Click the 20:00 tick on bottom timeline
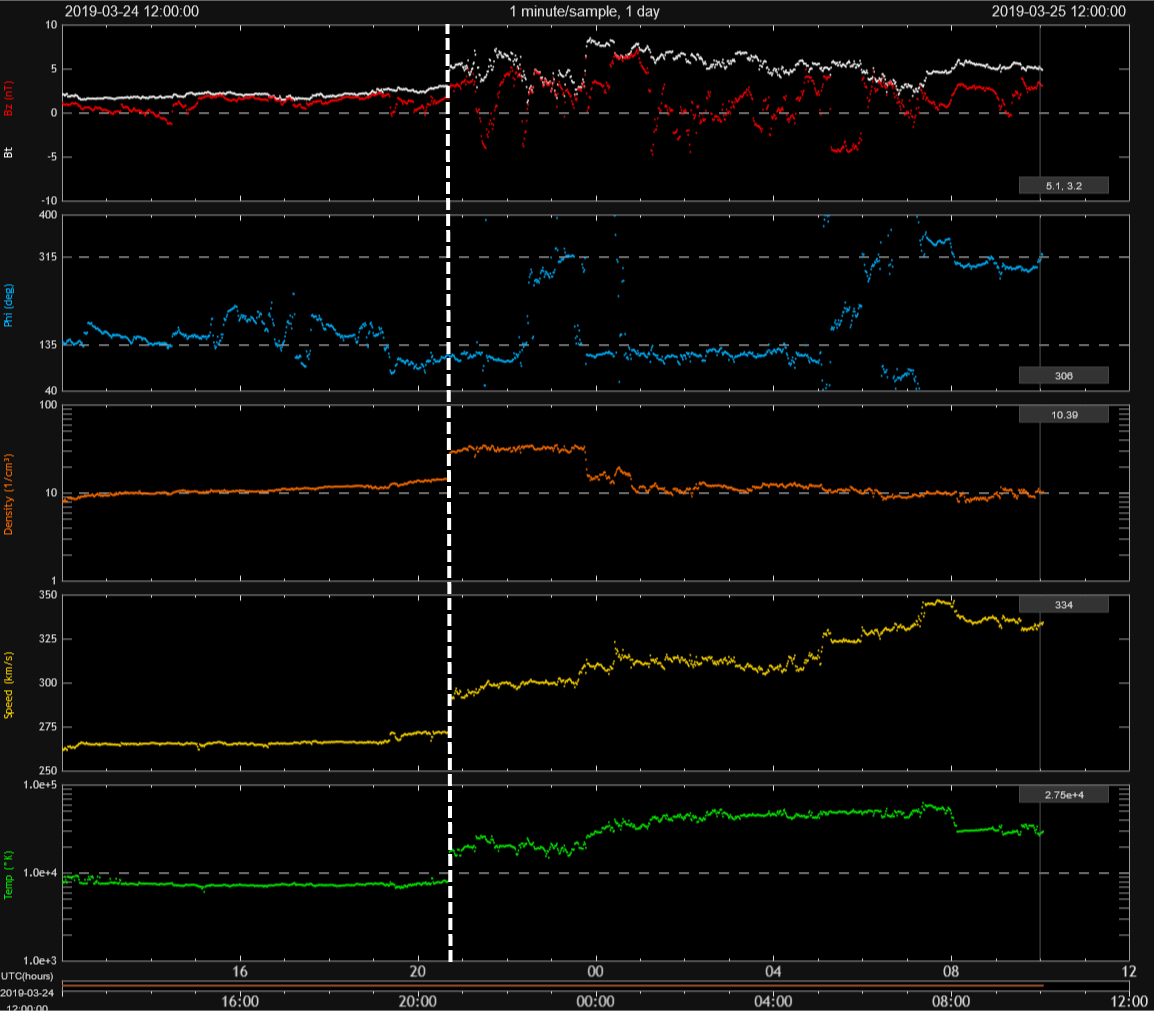This screenshot has height=1011, width=1154. pyautogui.click(x=417, y=1000)
